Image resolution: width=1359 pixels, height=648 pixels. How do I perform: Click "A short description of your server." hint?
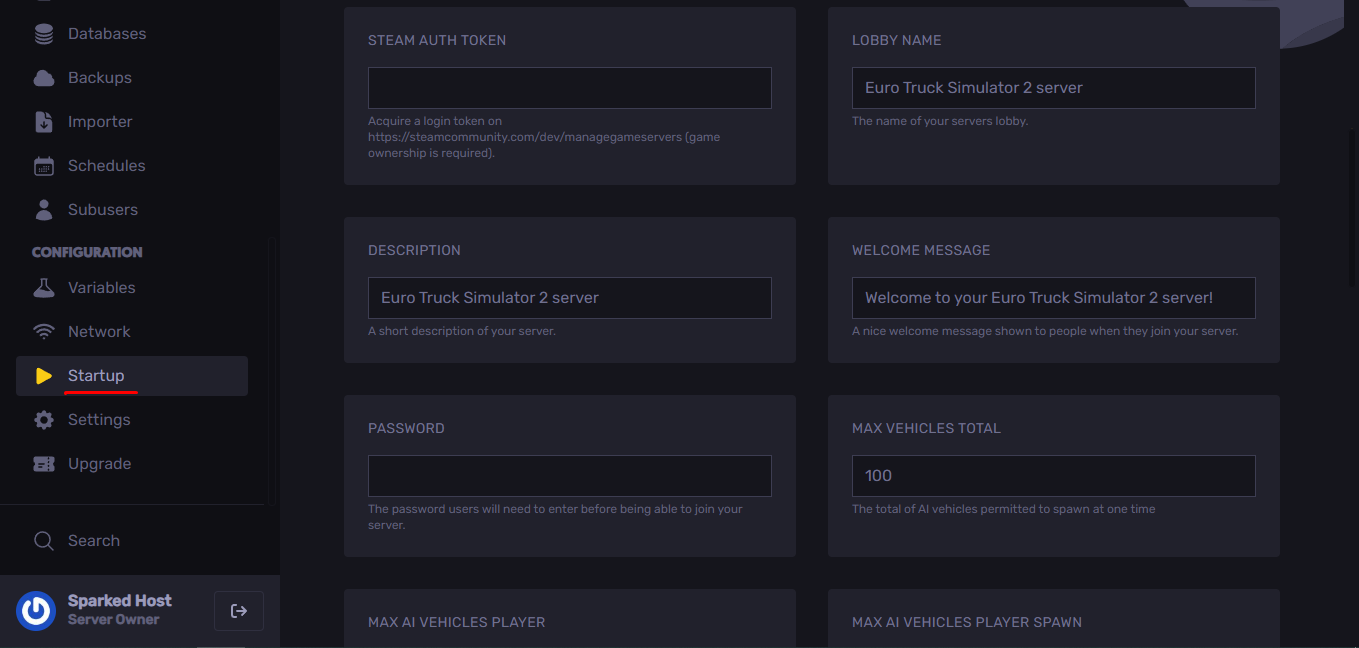tap(462, 331)
